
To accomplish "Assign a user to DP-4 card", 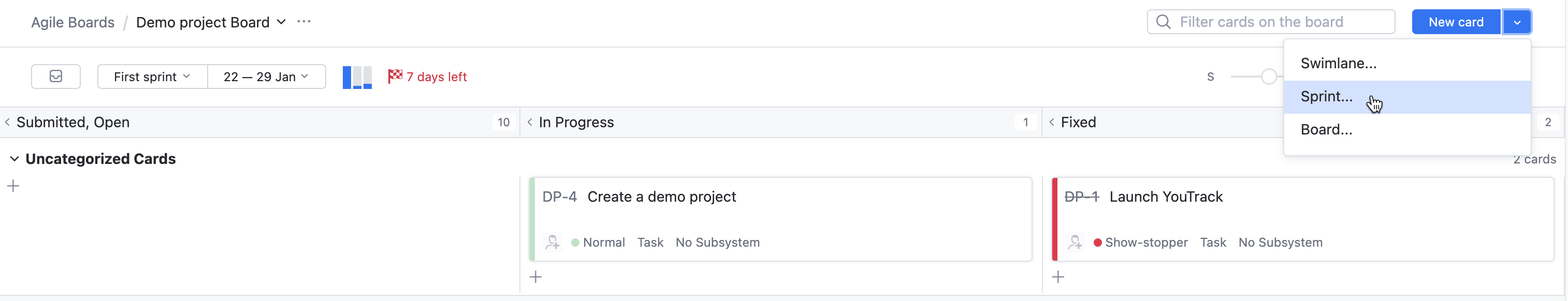I will tap(552, 243).
